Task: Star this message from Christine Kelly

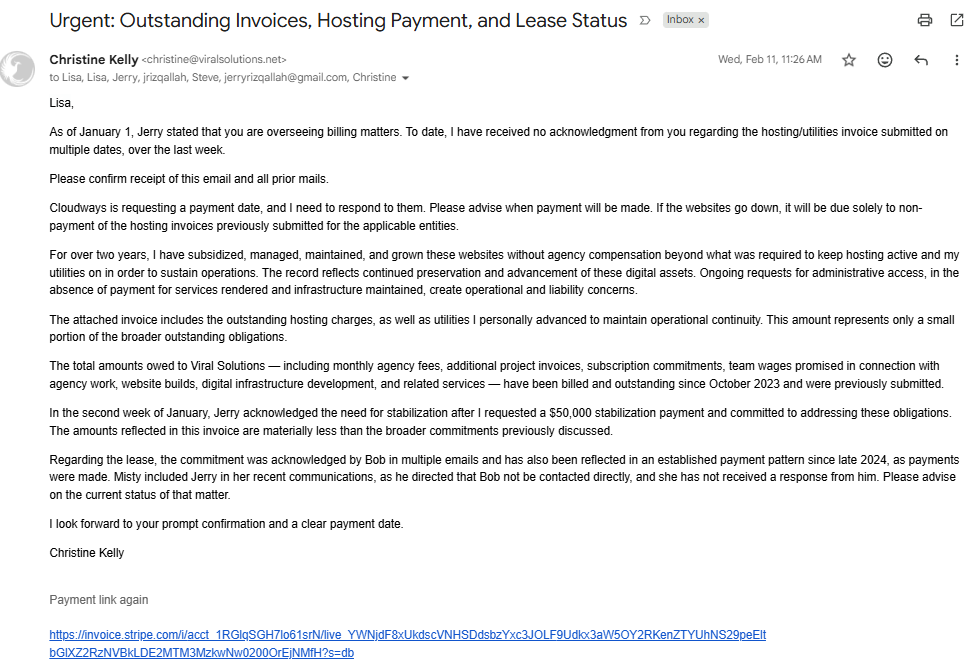Action: tap(849, 59)
